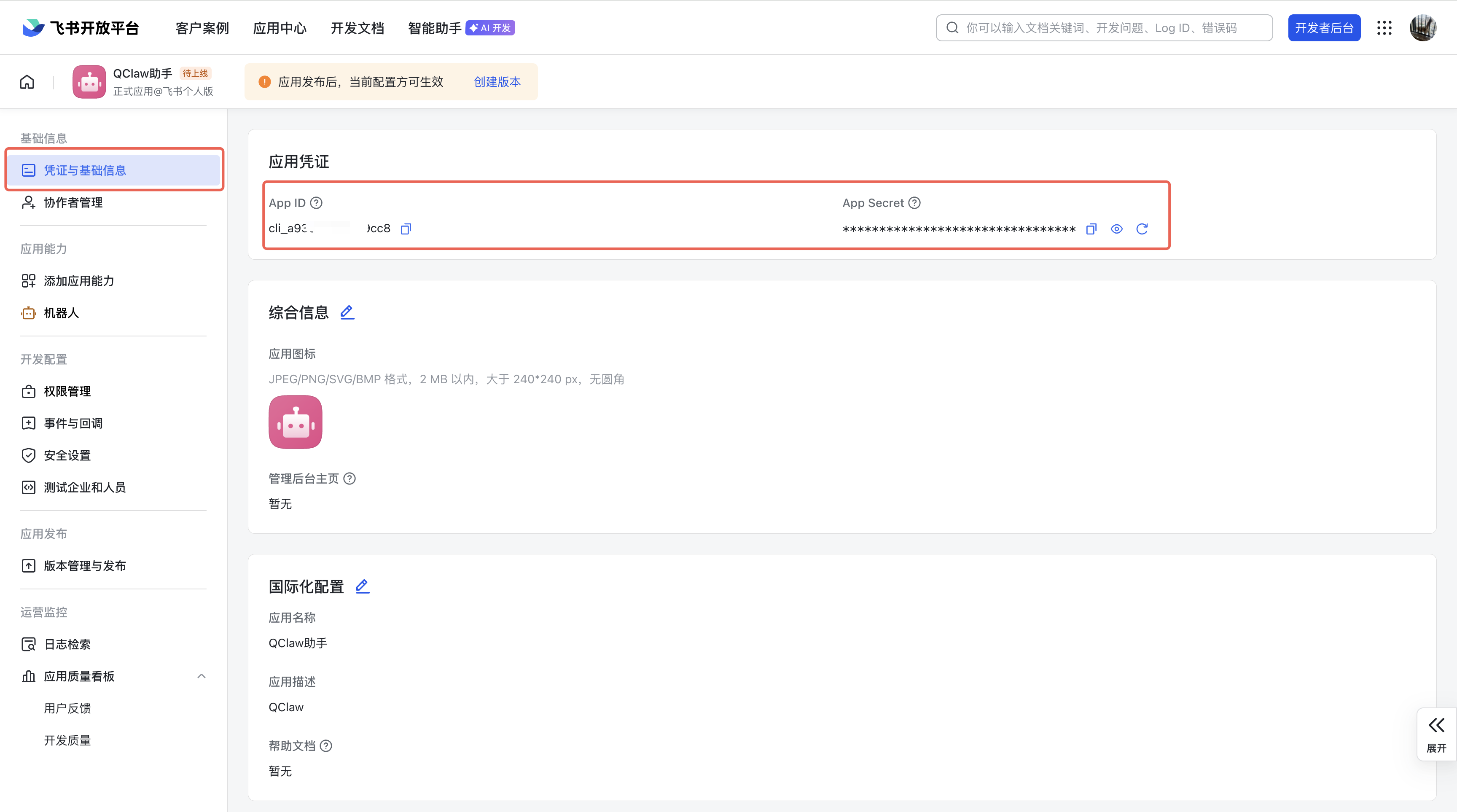Expand the side panel with 展开
Viewport: 1457px width, 812px height.
coord(1436,734)
